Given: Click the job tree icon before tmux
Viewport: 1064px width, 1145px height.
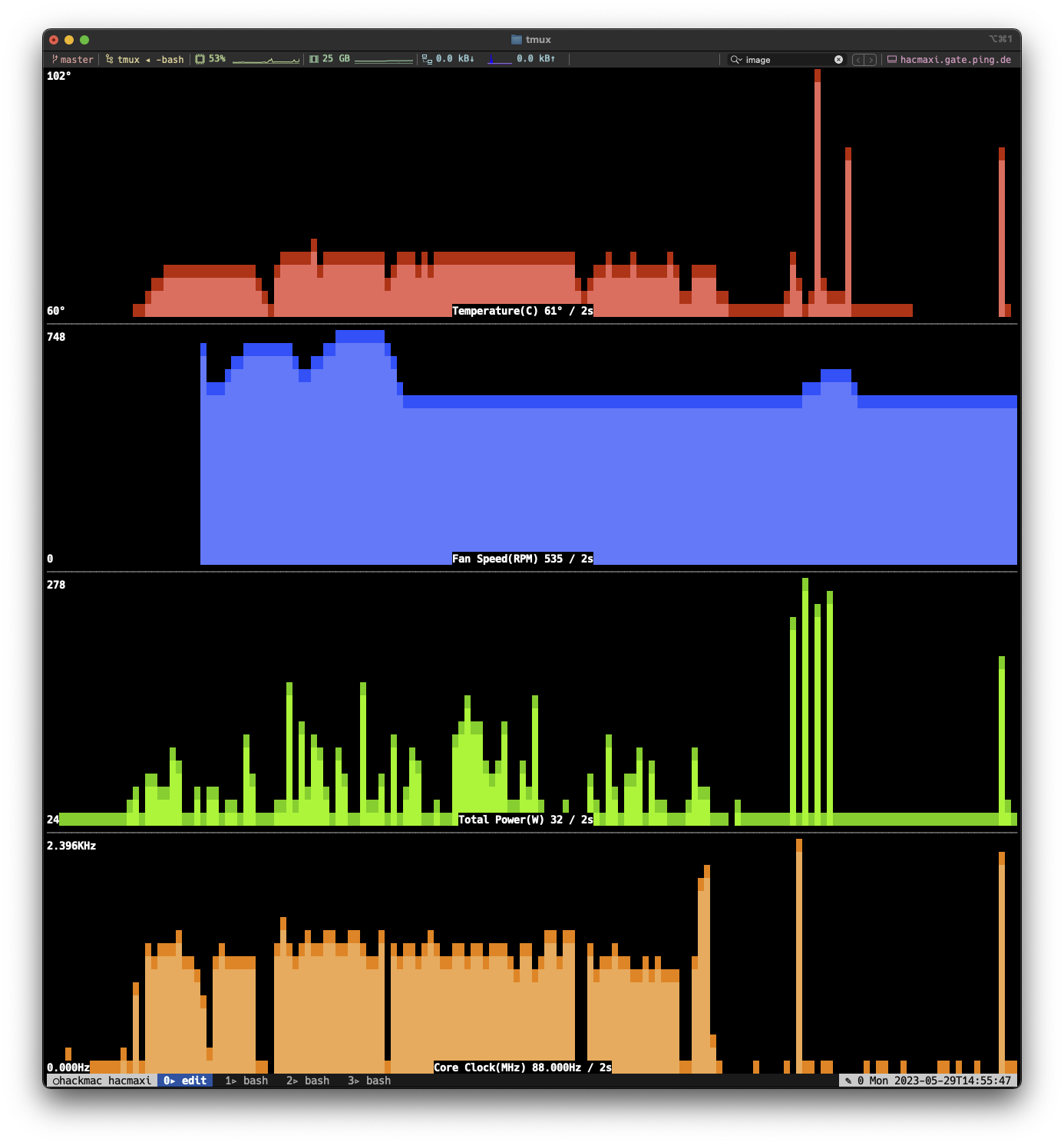Looking at the screenshot, I should coord(110,59).
